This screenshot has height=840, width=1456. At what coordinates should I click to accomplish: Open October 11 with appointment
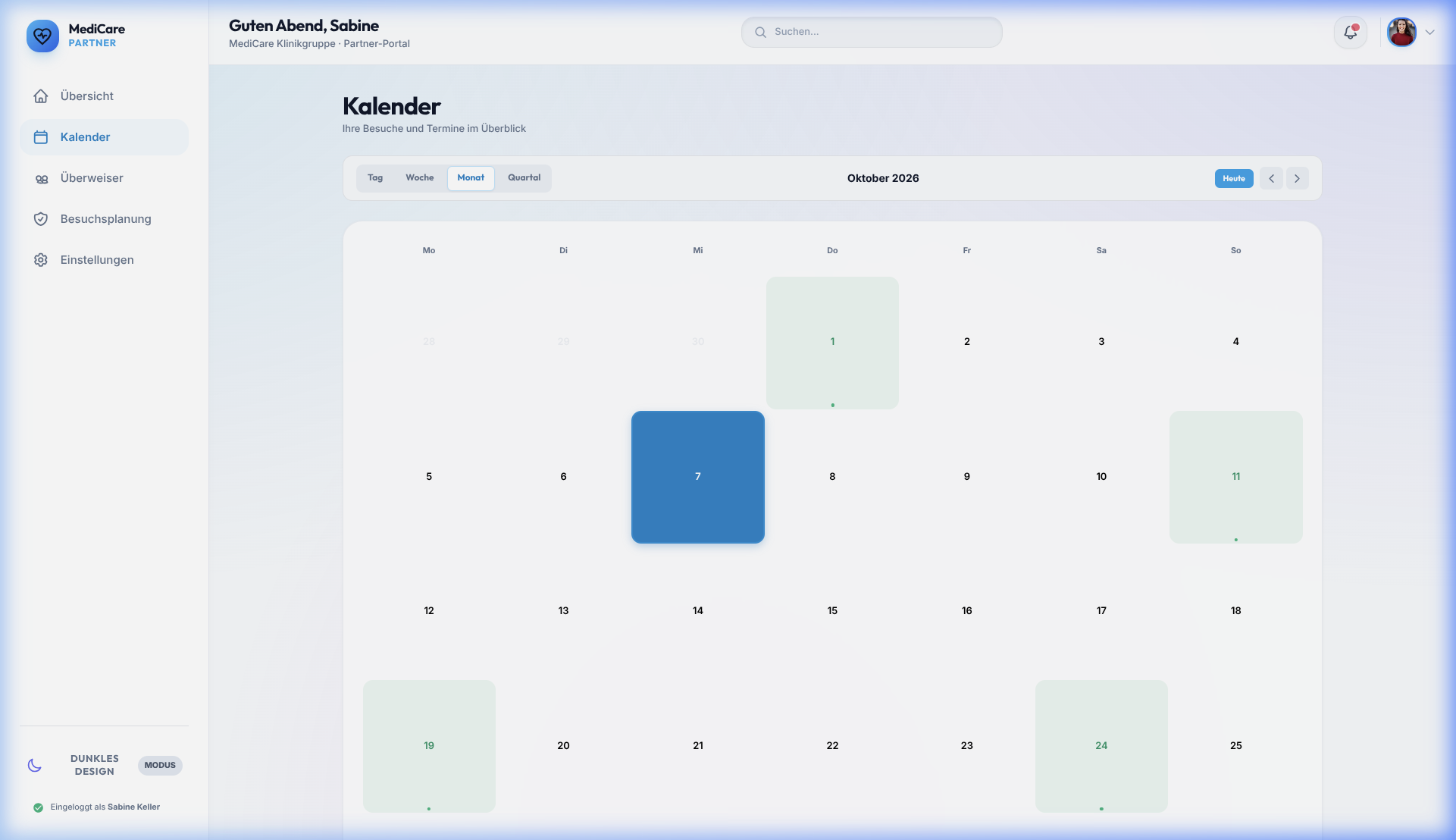[x=1236, y=477]
